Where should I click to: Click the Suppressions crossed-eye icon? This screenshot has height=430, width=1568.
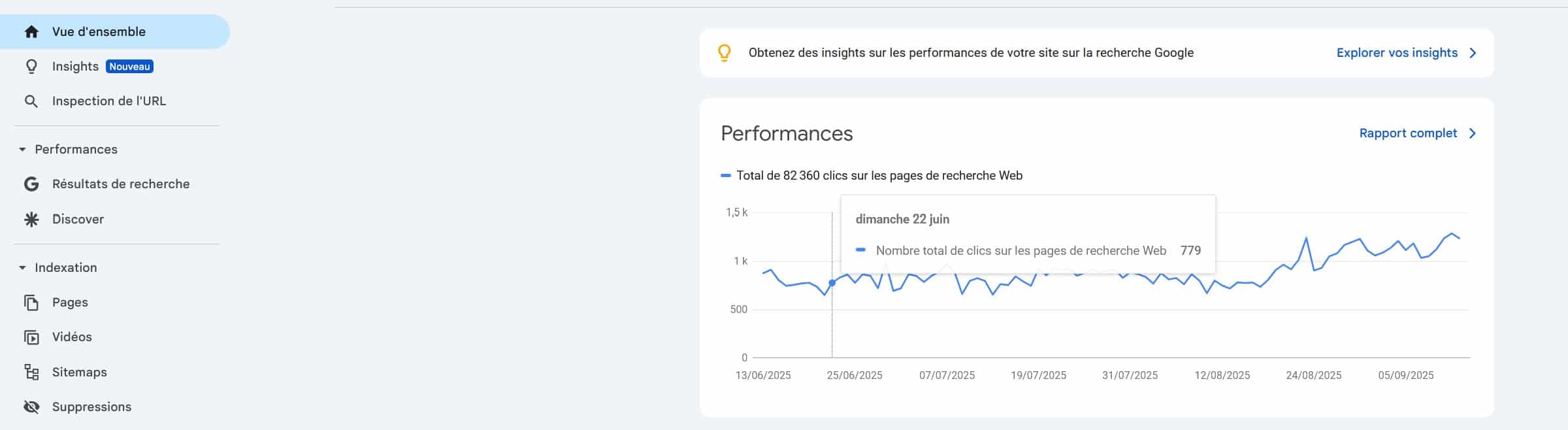coord(31,407)
